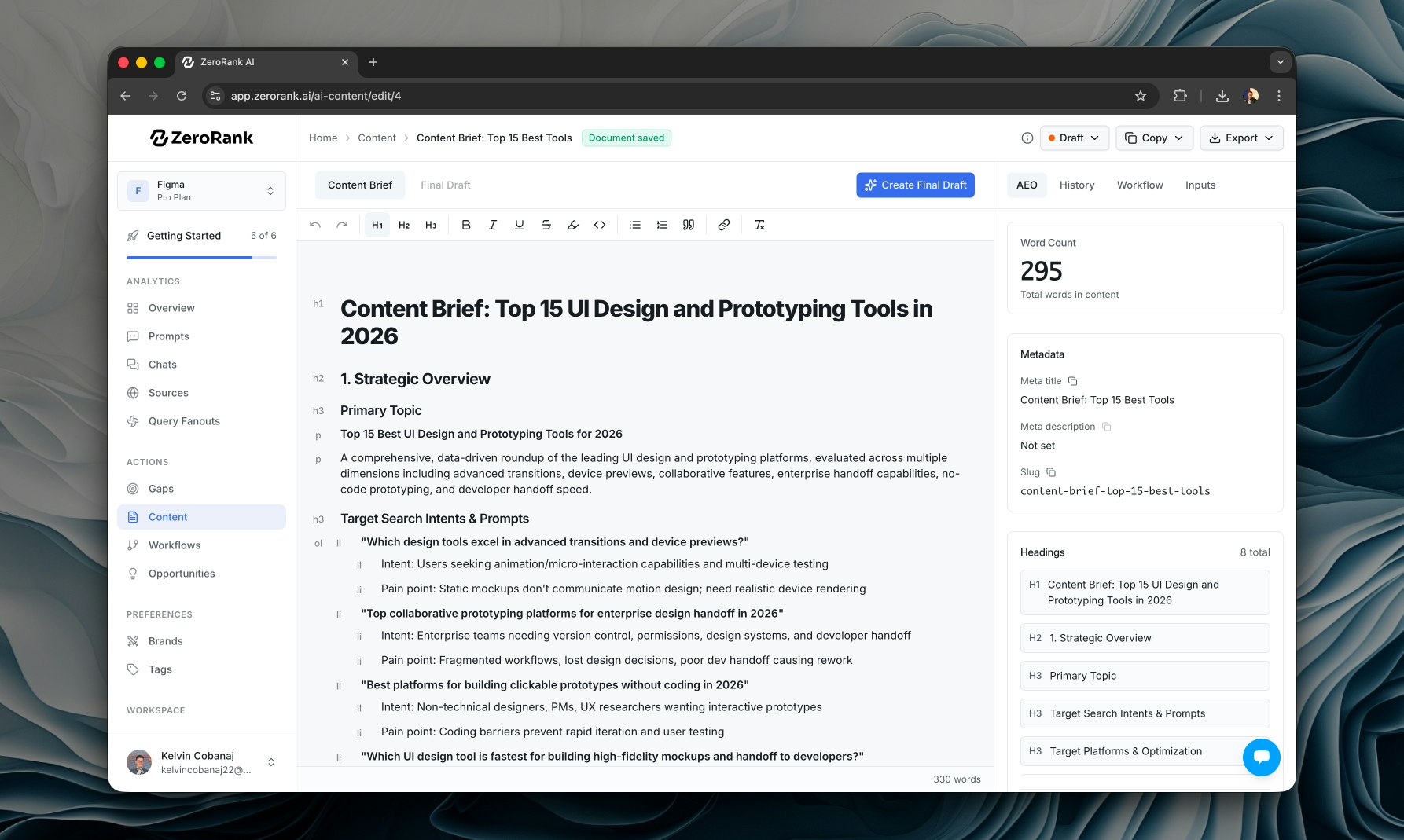Close the ZeroRank AI browser tab
Image resolution: width=1404 pixels, height=840 pixels.
345,62
